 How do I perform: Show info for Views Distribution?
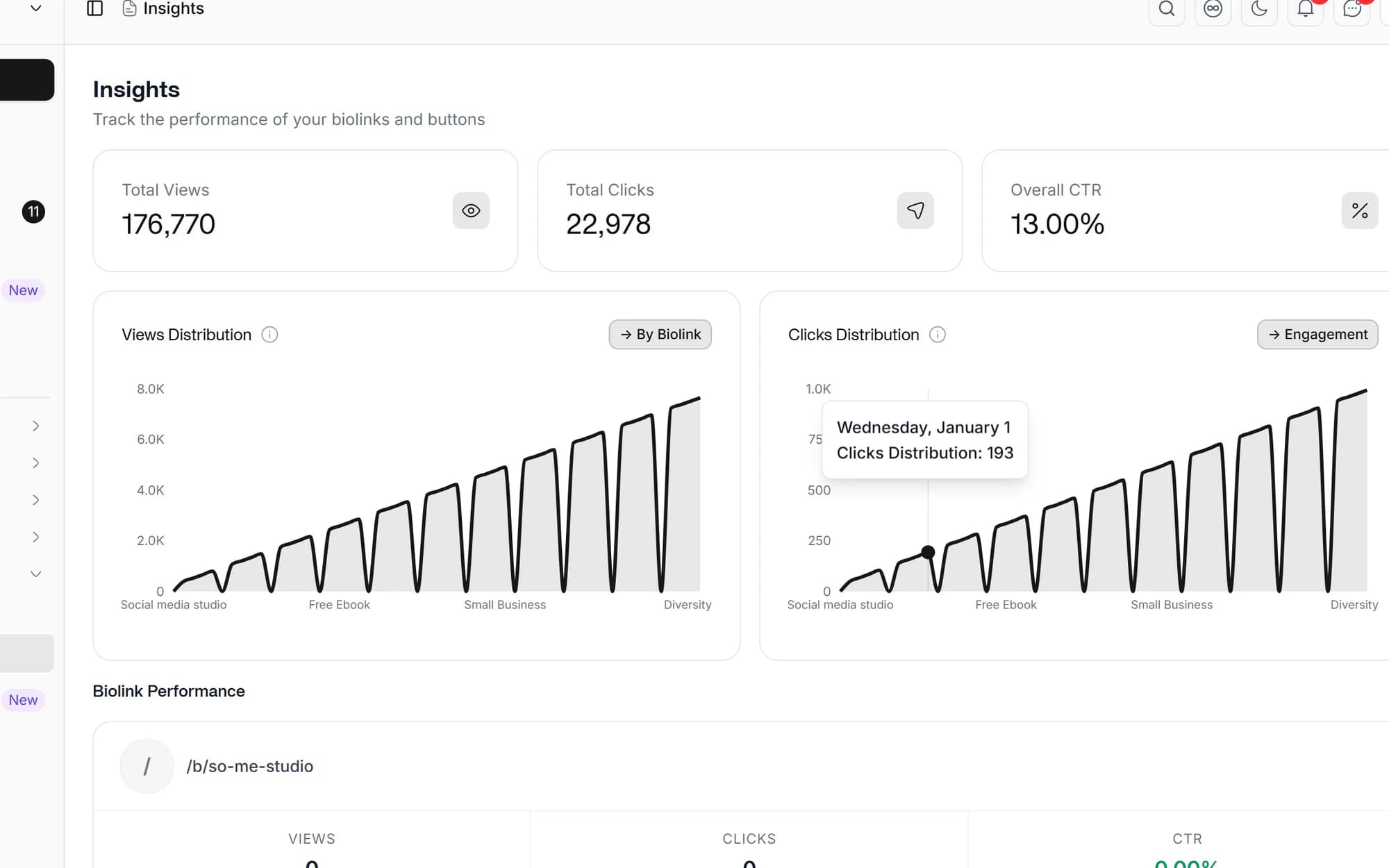269,335
